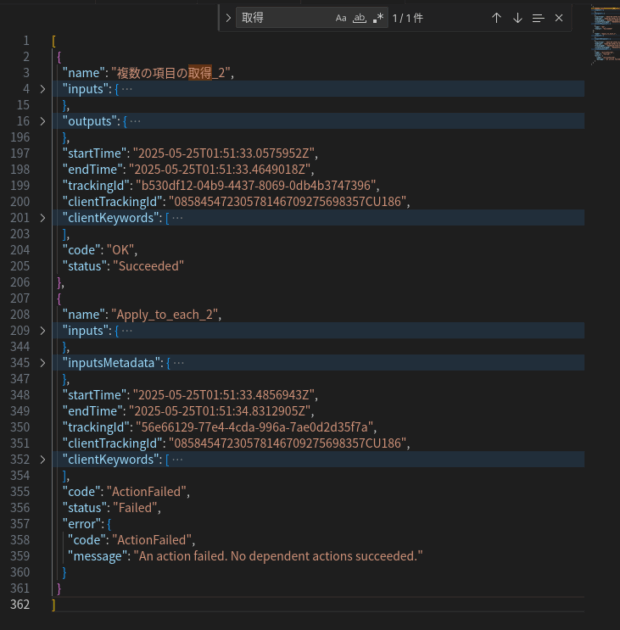Screen dimensions: 620x630
Task: Click line number 362
Action: point(20,605)
